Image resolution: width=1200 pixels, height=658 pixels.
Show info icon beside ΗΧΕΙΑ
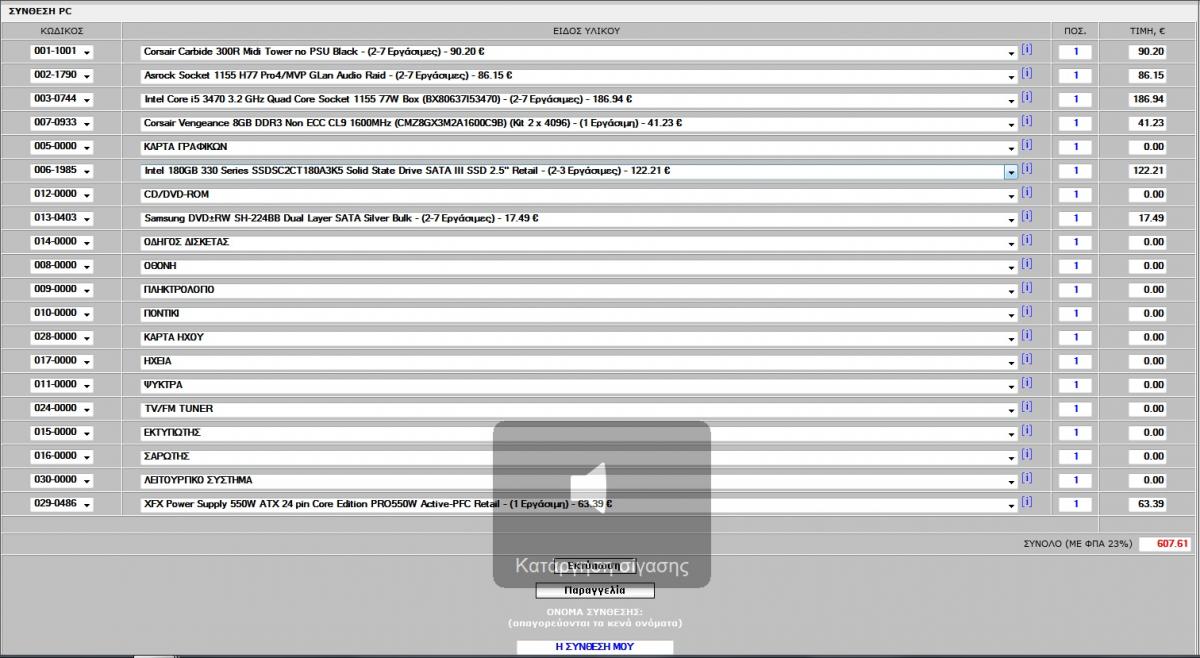click(1026, 359)
